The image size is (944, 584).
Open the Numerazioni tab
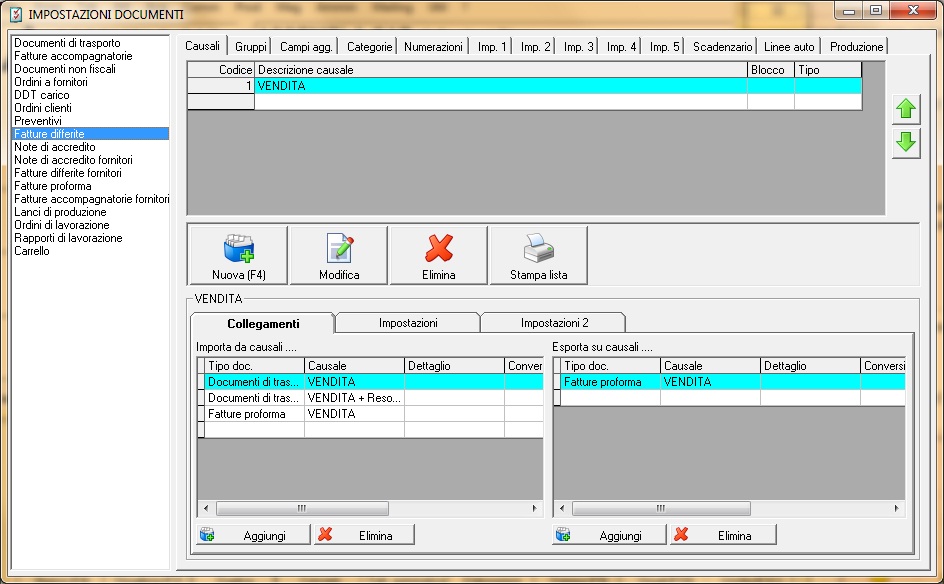pos(433,46)
